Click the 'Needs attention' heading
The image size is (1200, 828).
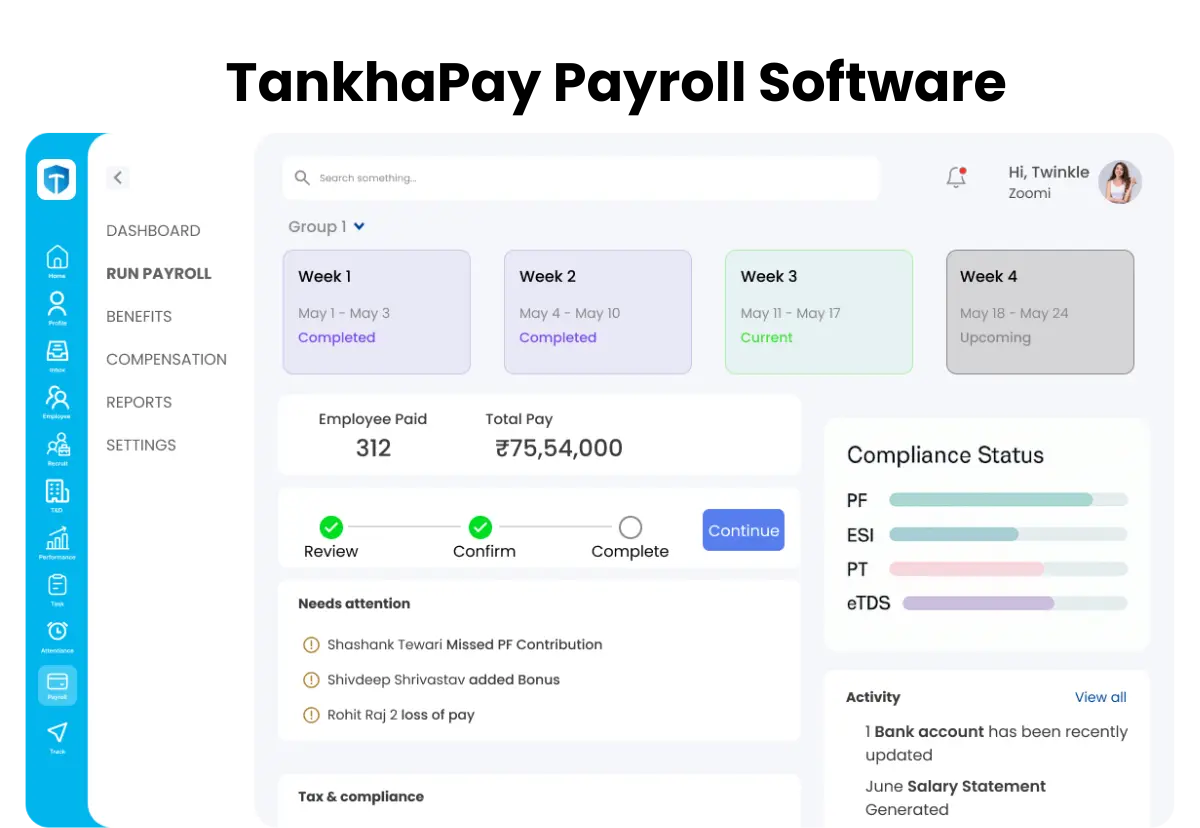(x=354, y=604)
